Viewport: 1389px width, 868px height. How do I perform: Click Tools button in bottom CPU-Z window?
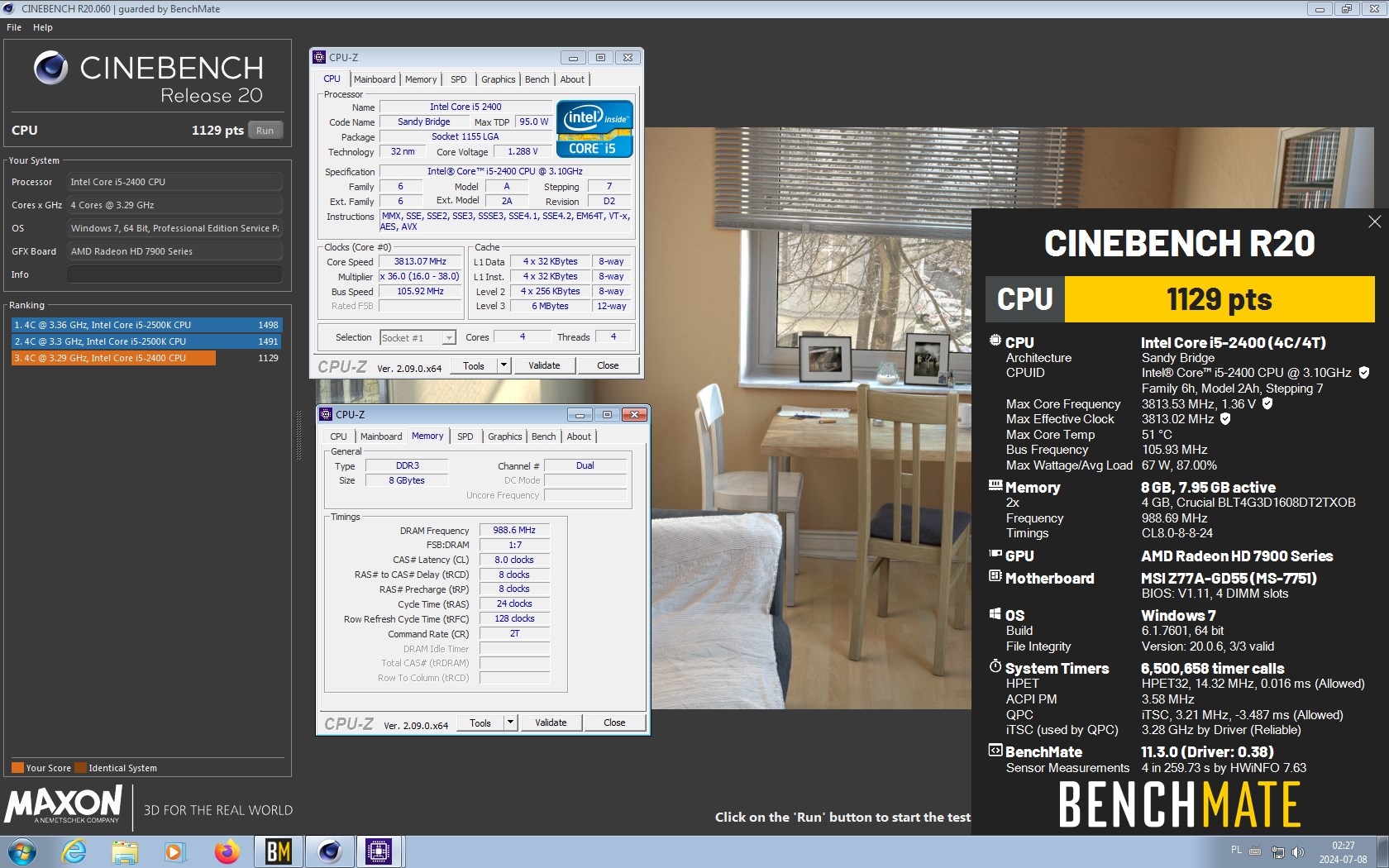(x=480, y=723)
